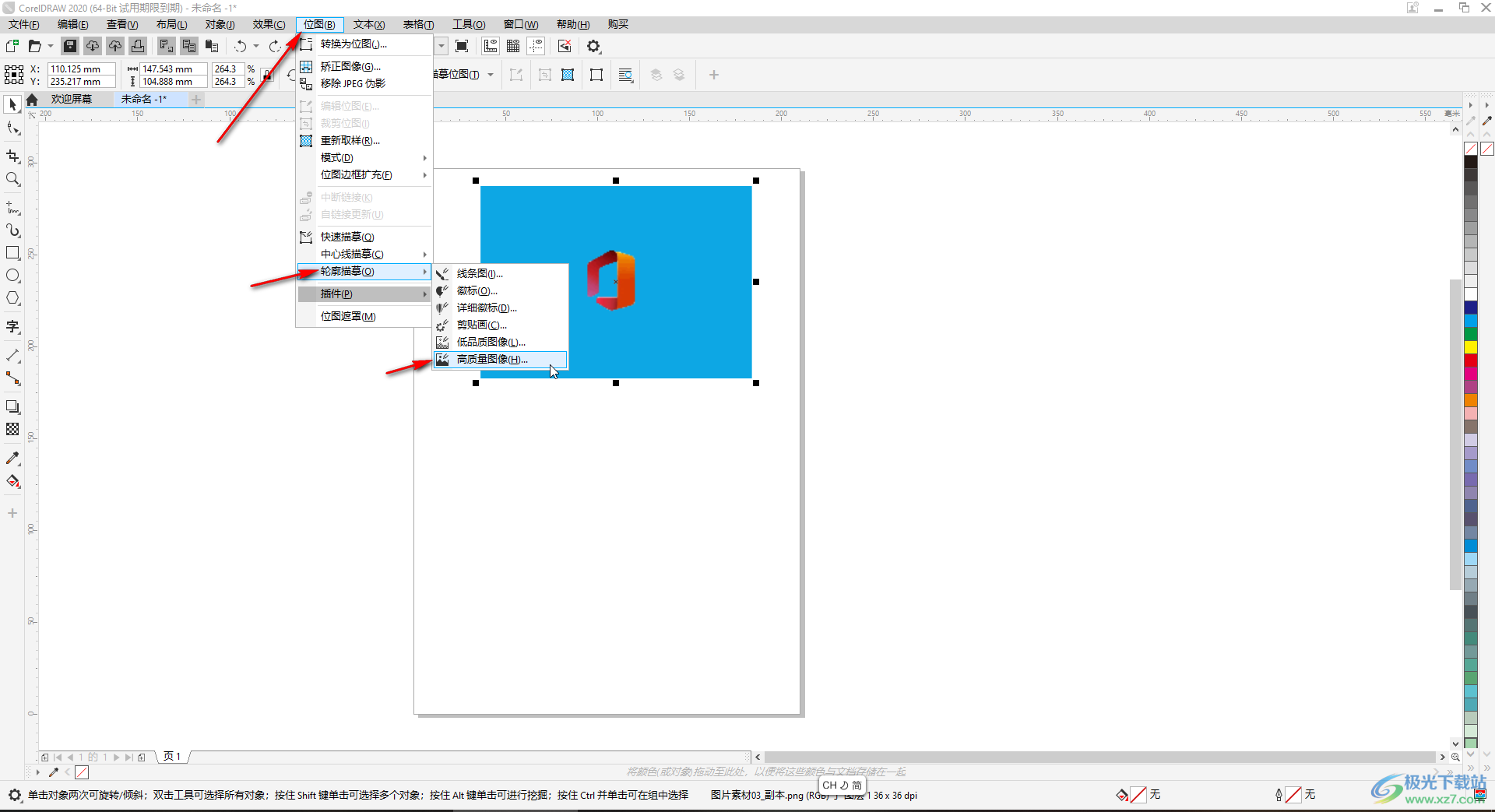Click the Full-screen preview icon
The image size is (1495, 812).
click(462, 46)
